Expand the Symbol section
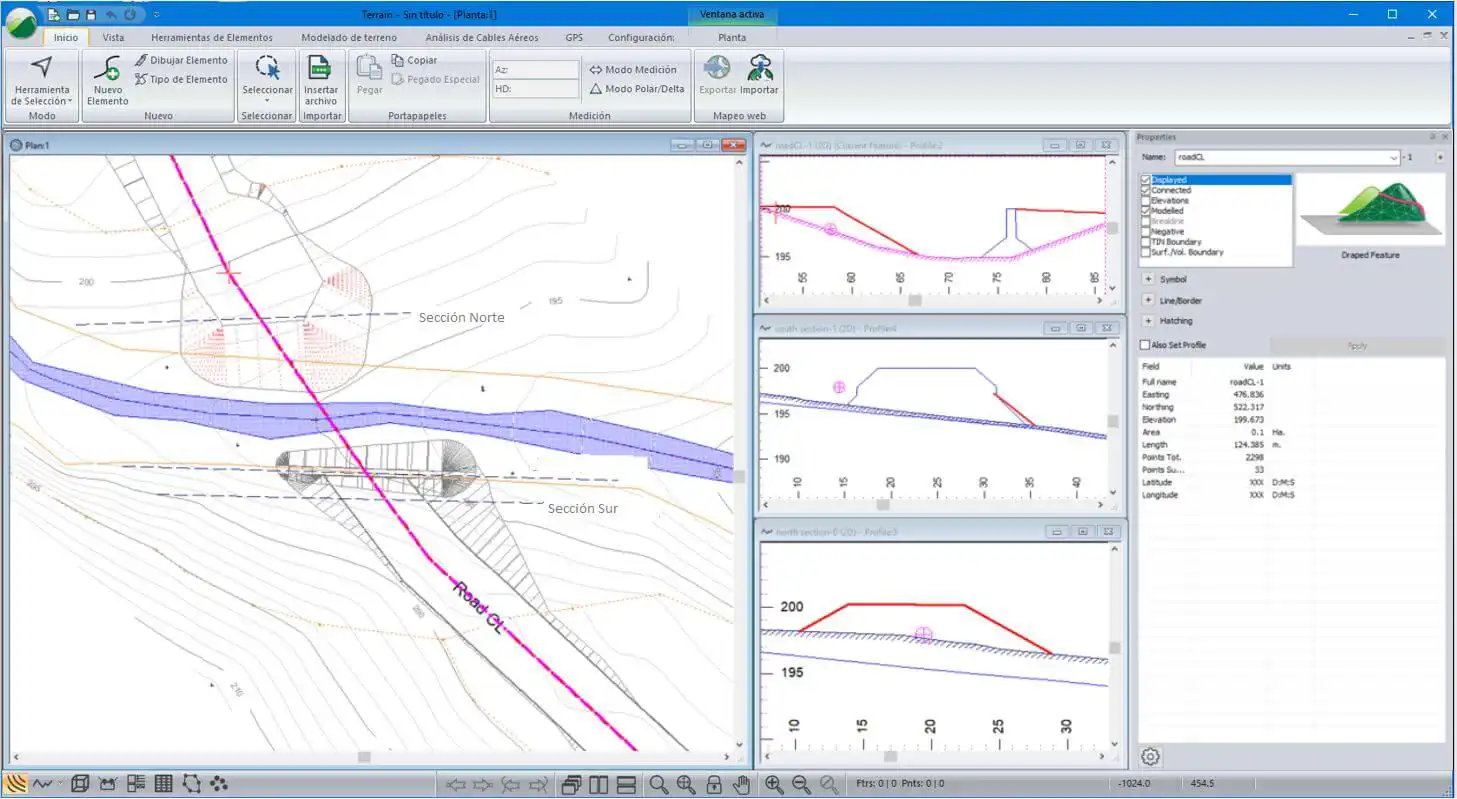Viewport: 1457px width, 799px height. 1149,280
